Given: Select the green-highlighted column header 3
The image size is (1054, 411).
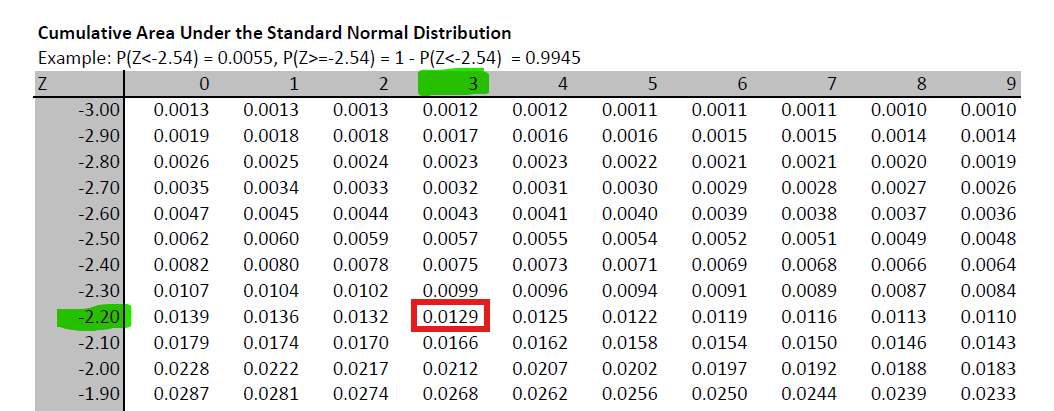Looking at the screenshot, I should click(x=471, y=84).
